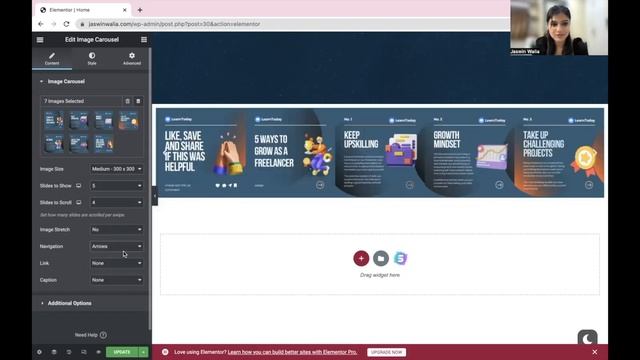
Task: Click the Need Help question icon
Action: 103,335
